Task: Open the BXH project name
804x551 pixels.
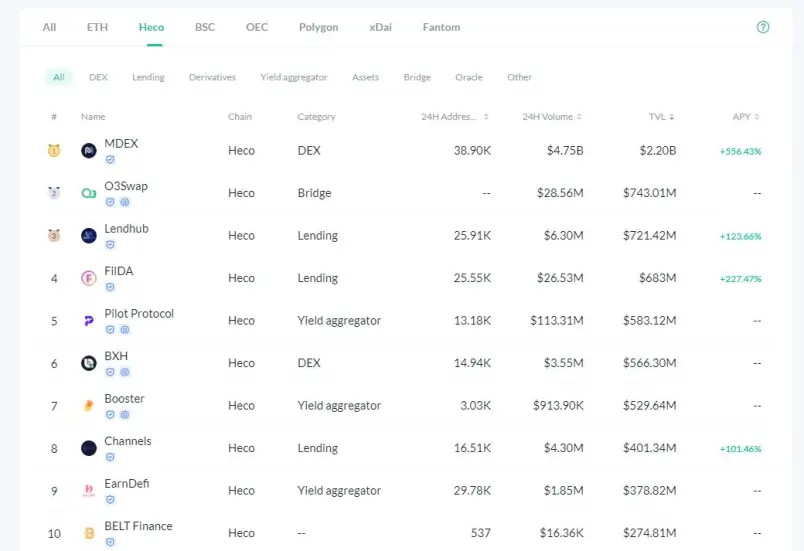Action: (116, 356)
